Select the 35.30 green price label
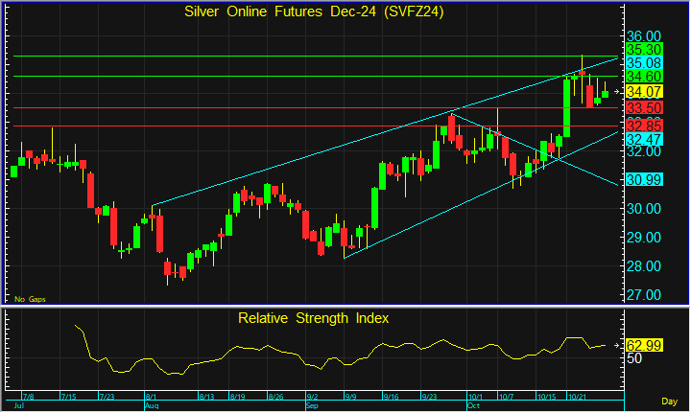 tap(644, 49)
